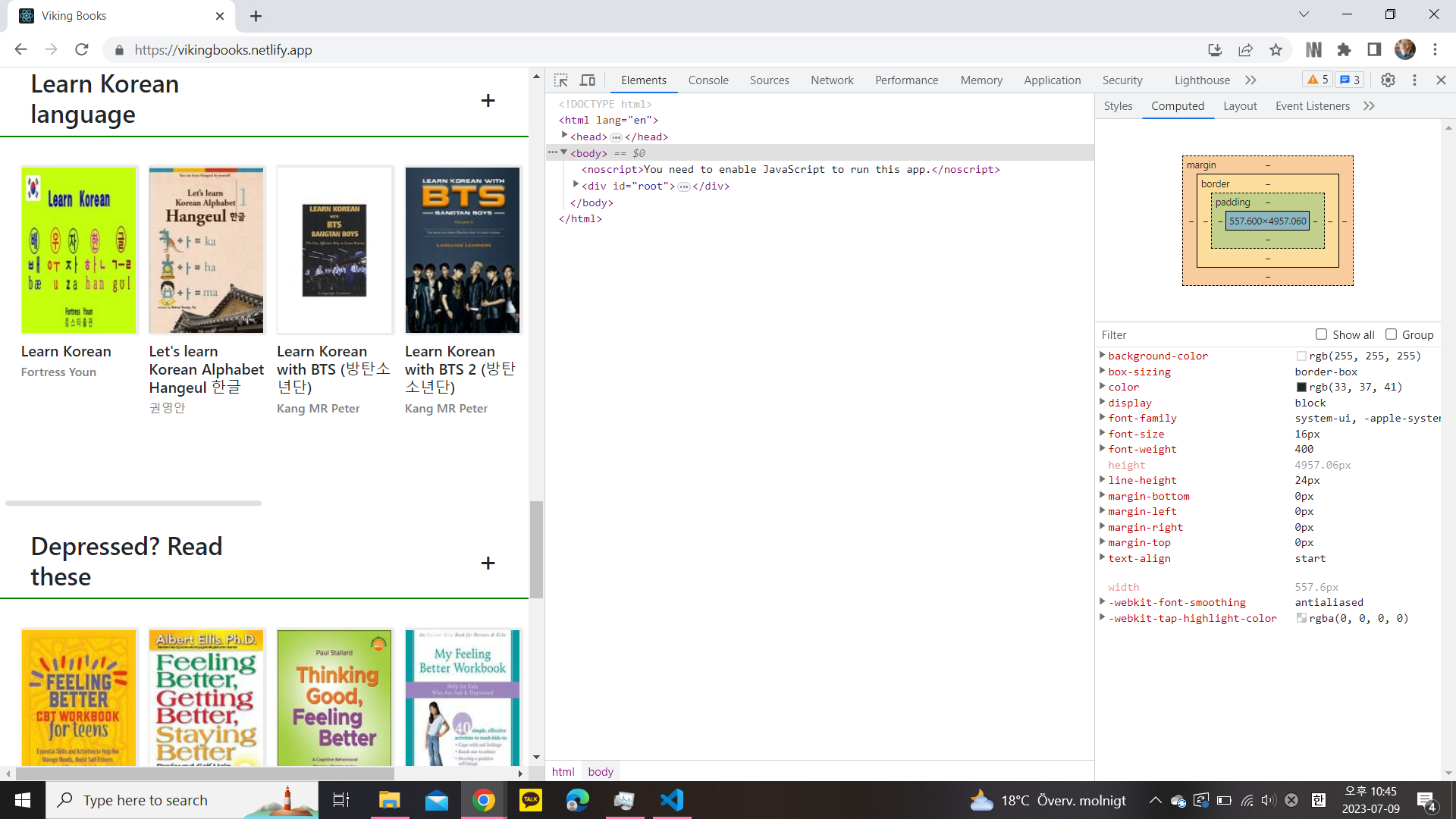Toggle the device toolbar emulation
The image size is (1456, 819).
tap(588, 80)
